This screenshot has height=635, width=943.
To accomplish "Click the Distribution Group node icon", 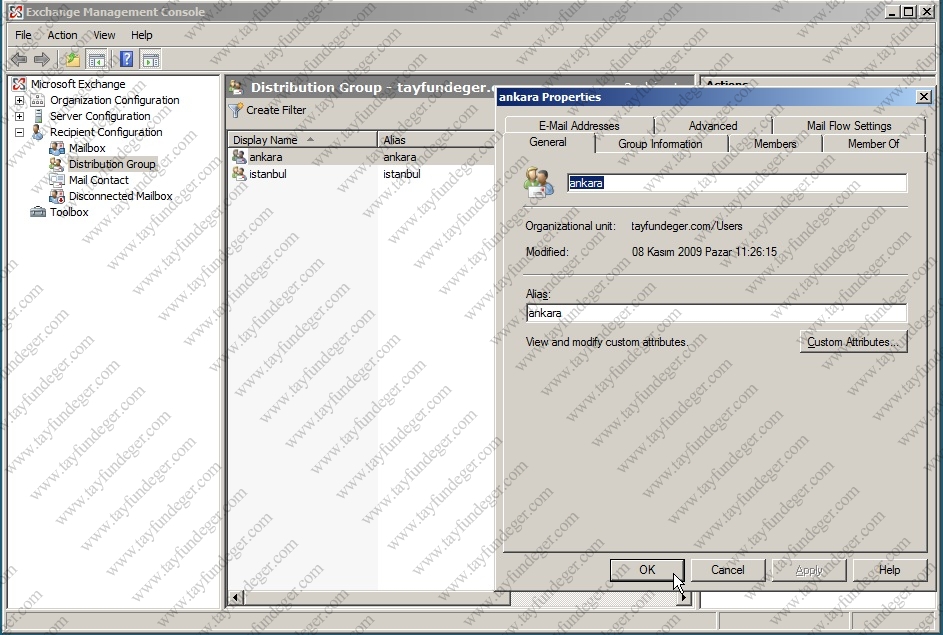I will click(x=57, y=164).
